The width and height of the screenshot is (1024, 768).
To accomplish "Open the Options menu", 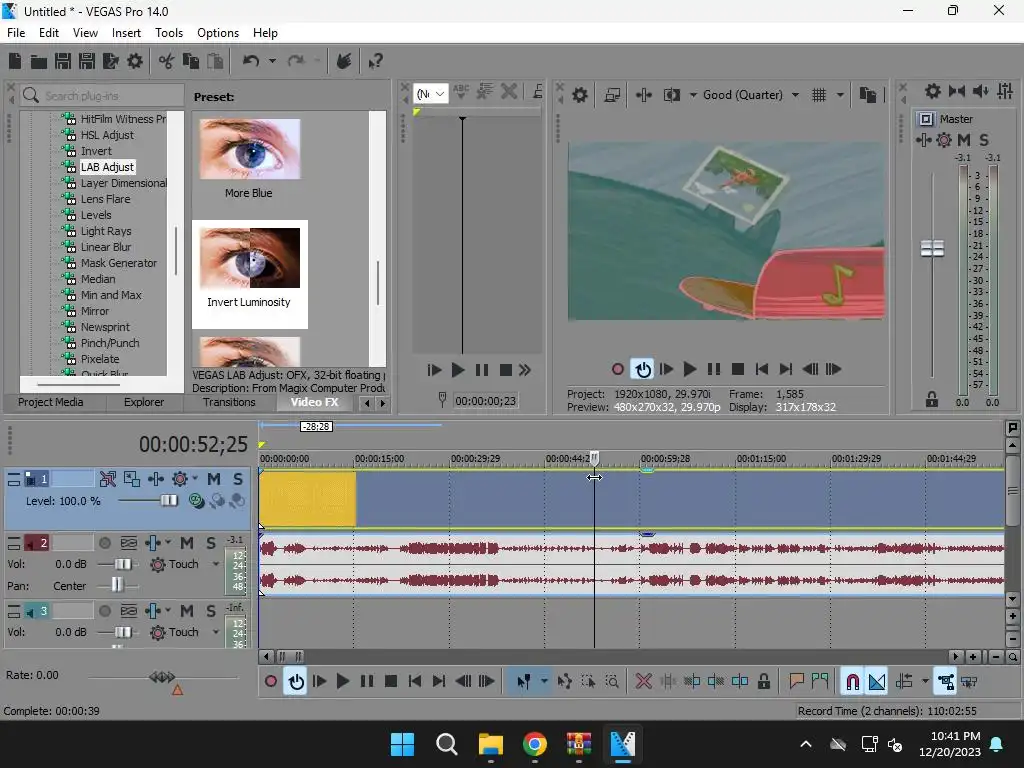I will [x=218, y=33].
